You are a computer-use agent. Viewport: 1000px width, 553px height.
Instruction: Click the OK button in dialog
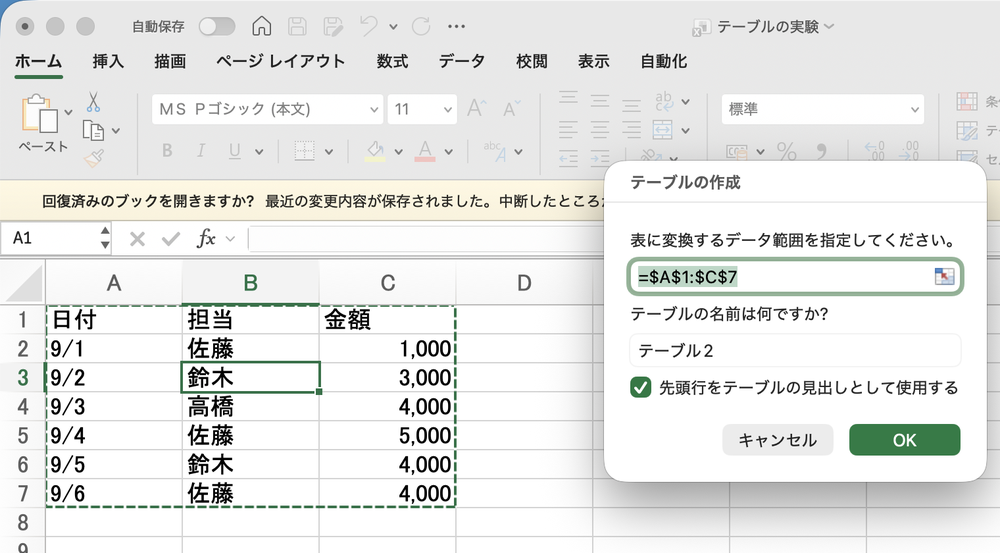point(904,439)
